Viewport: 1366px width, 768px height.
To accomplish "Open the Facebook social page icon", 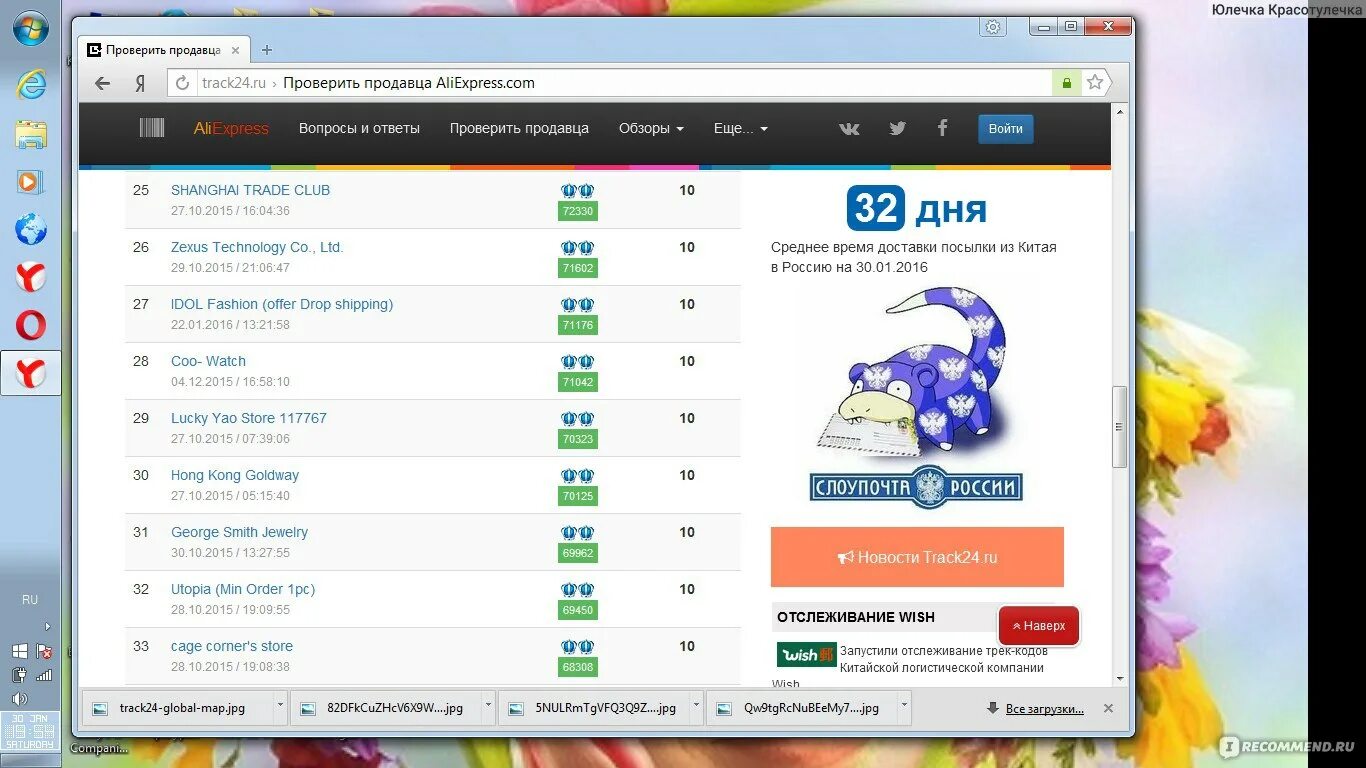I will tap(942, 128).
